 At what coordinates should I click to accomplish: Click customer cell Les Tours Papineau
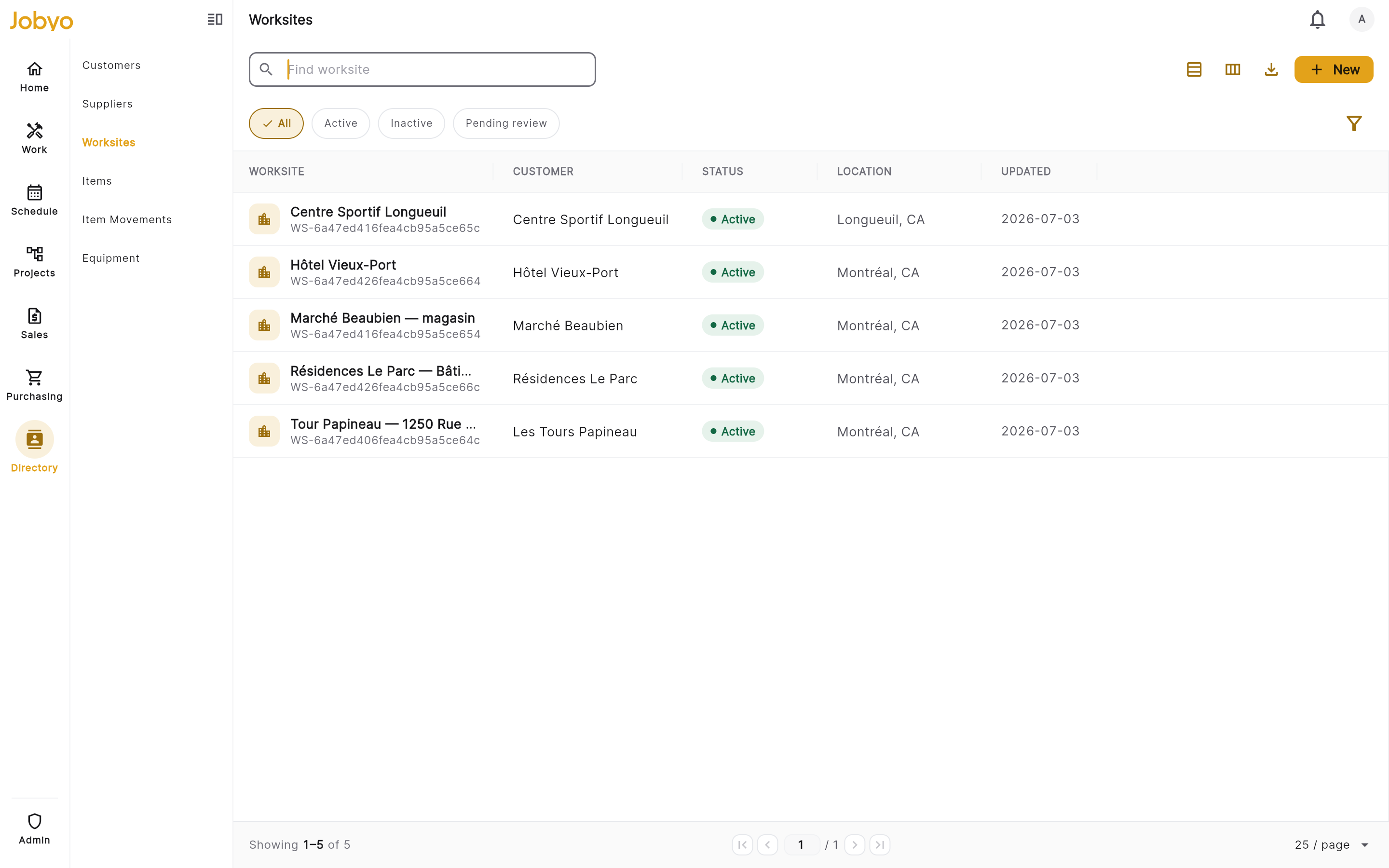[575, 432]
